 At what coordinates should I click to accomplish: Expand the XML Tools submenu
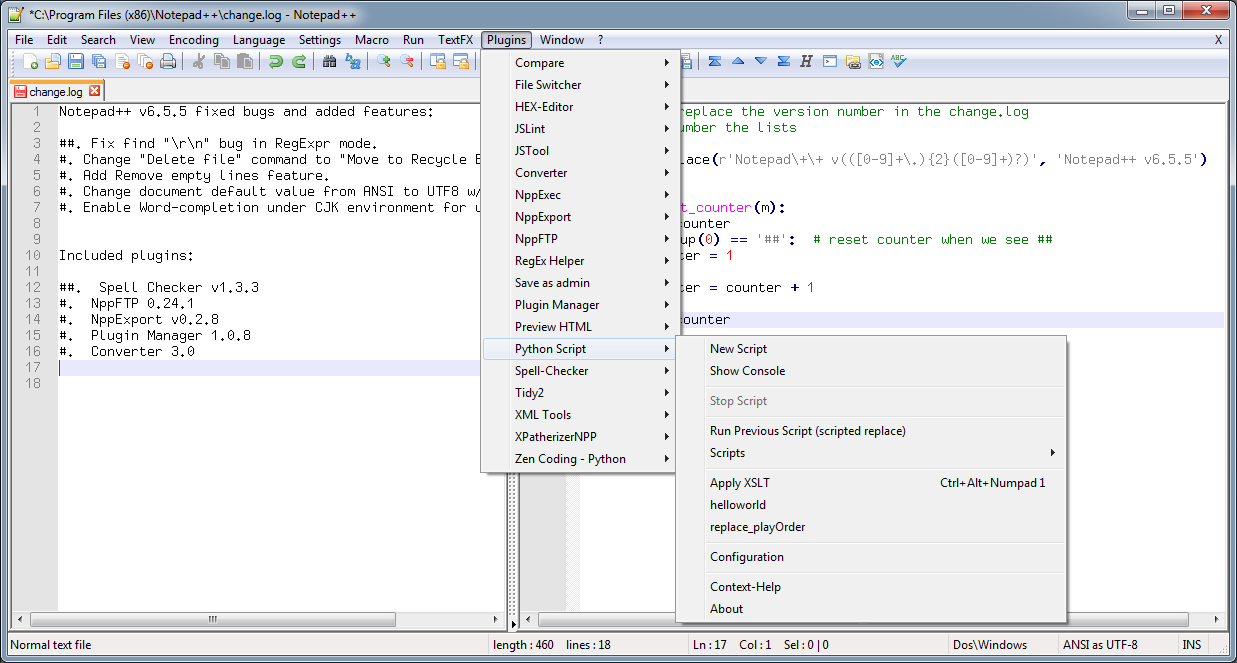pos(543,415)
